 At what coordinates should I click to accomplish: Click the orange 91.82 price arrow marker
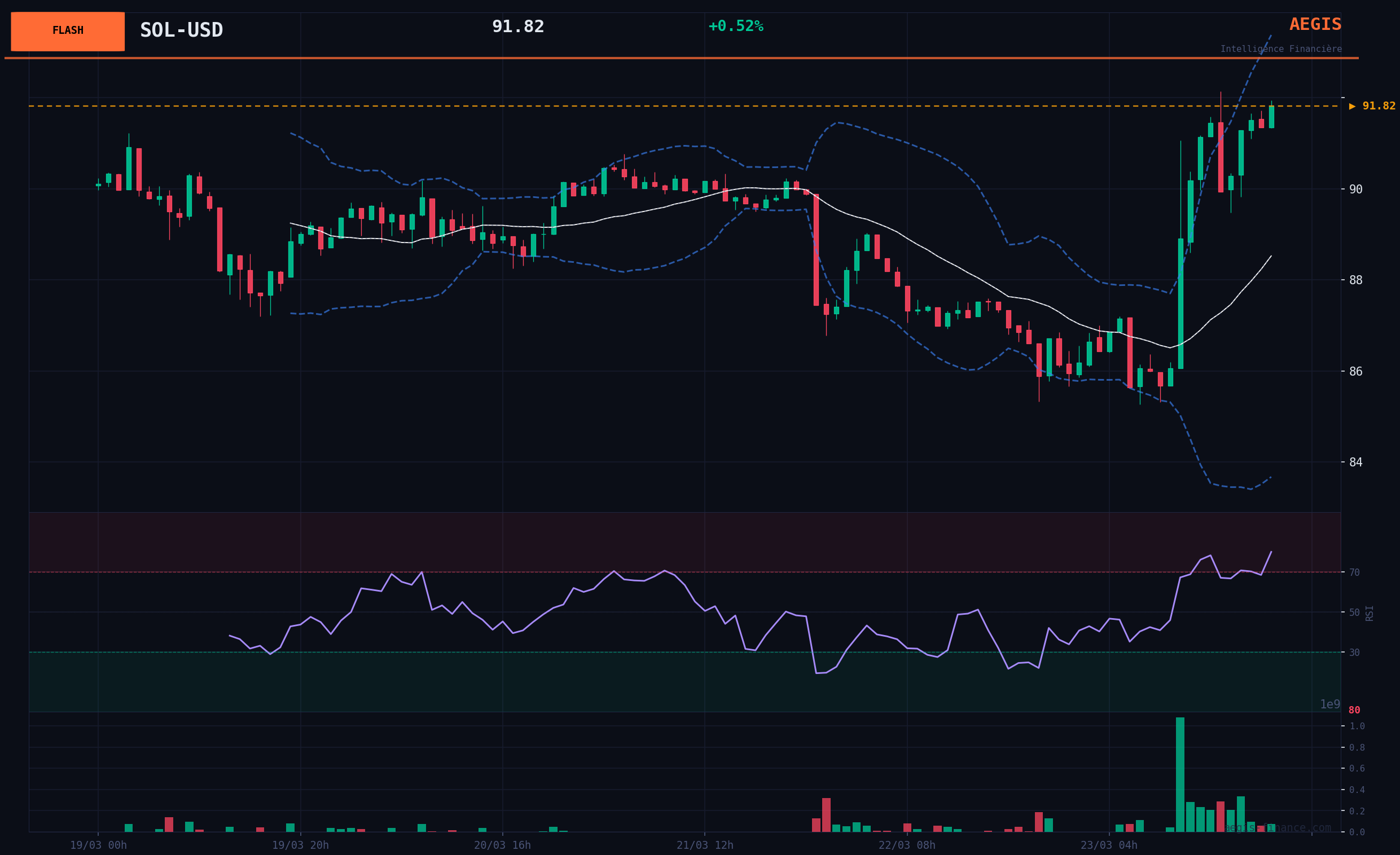click(x=1372, y=106)
